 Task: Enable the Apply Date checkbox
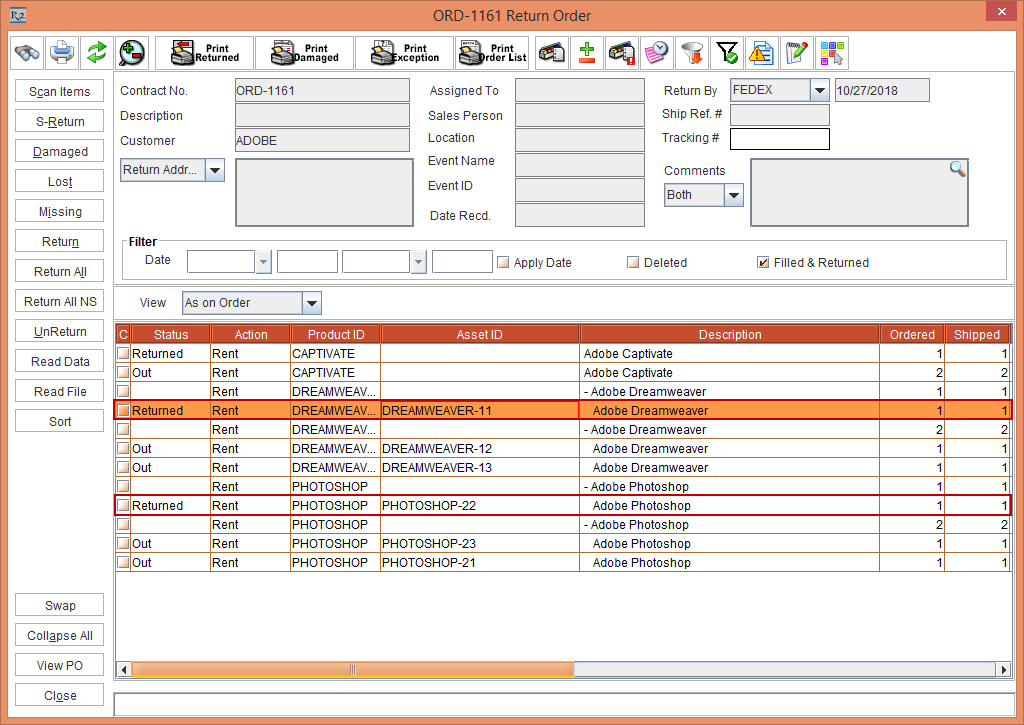504,263
